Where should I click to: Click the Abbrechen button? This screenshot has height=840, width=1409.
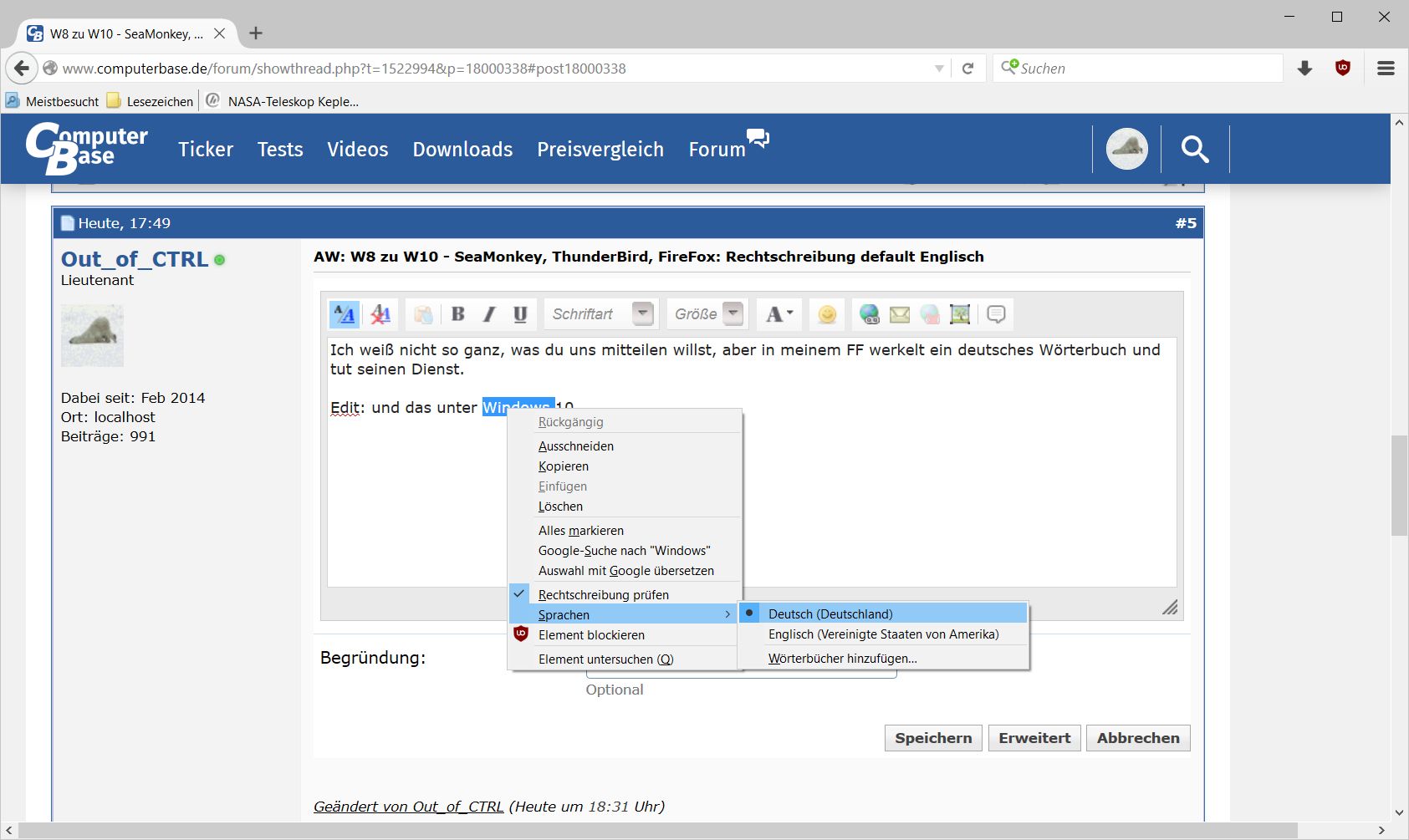point(1138,738)
